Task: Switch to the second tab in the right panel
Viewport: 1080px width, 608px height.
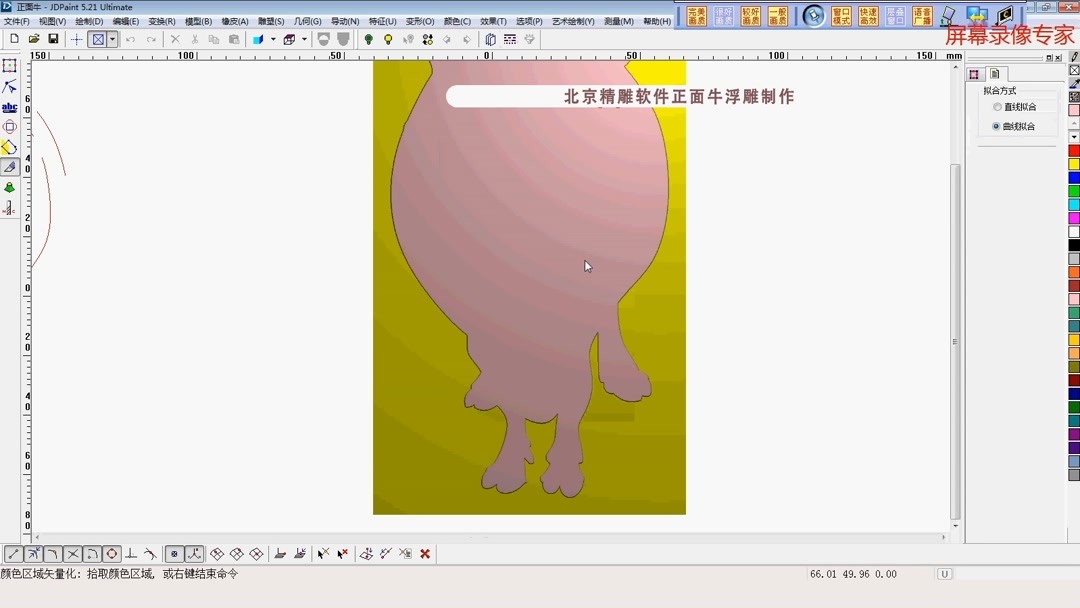Action: [994, 73]
